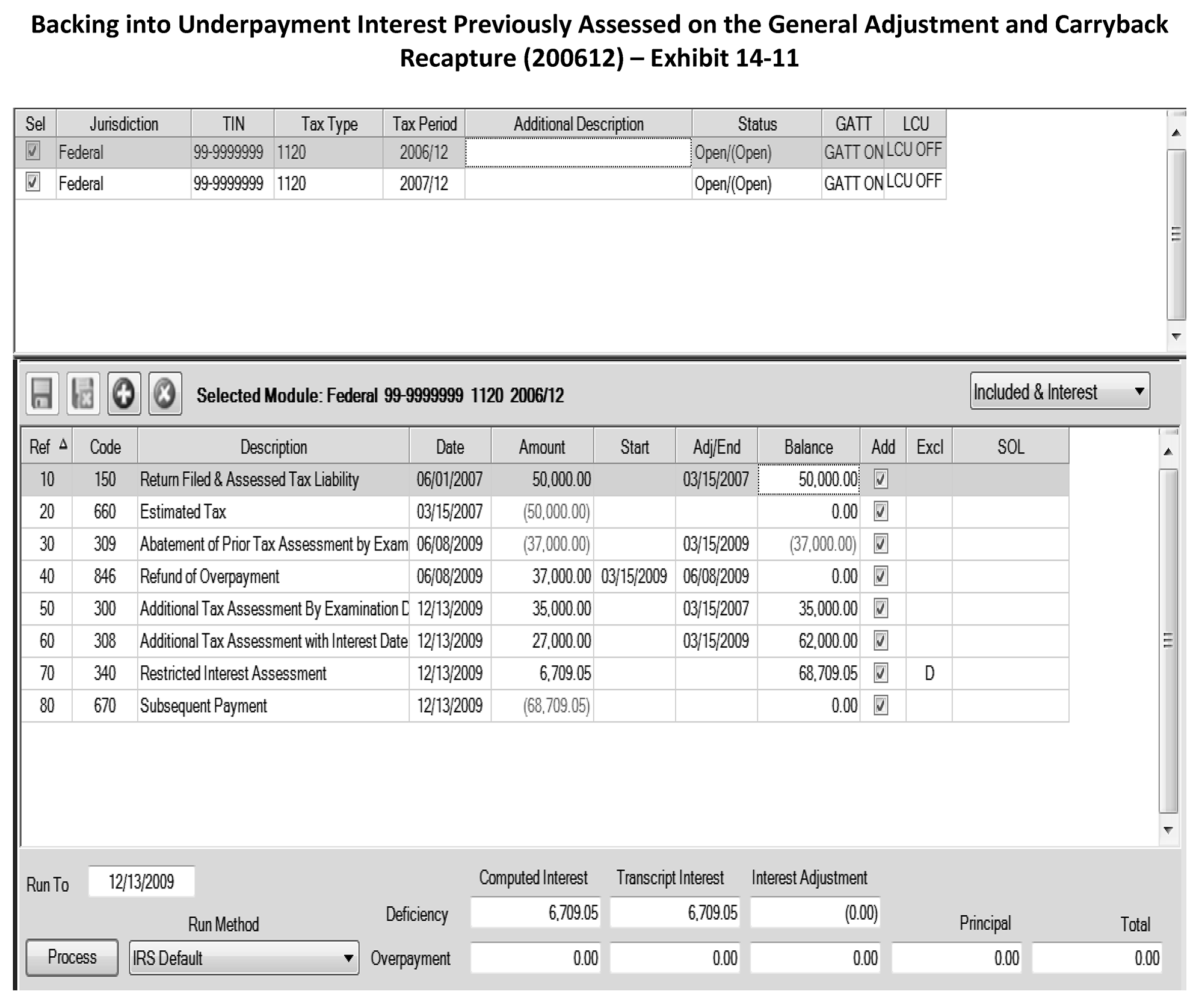Click Ref column sort arrow
The height and width of the screenshot is (1008, 1199).
[x=63, y=446]
